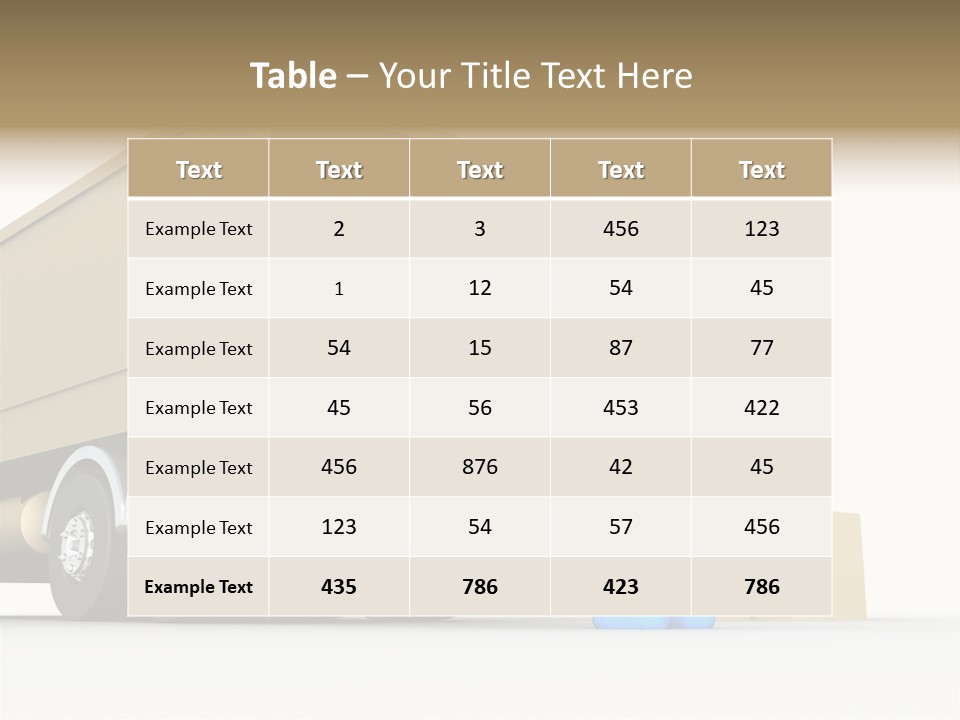The width and height of the screenshot is (960, 720).
Task: Select the first column header 'Text'
Action: [198, 170]
